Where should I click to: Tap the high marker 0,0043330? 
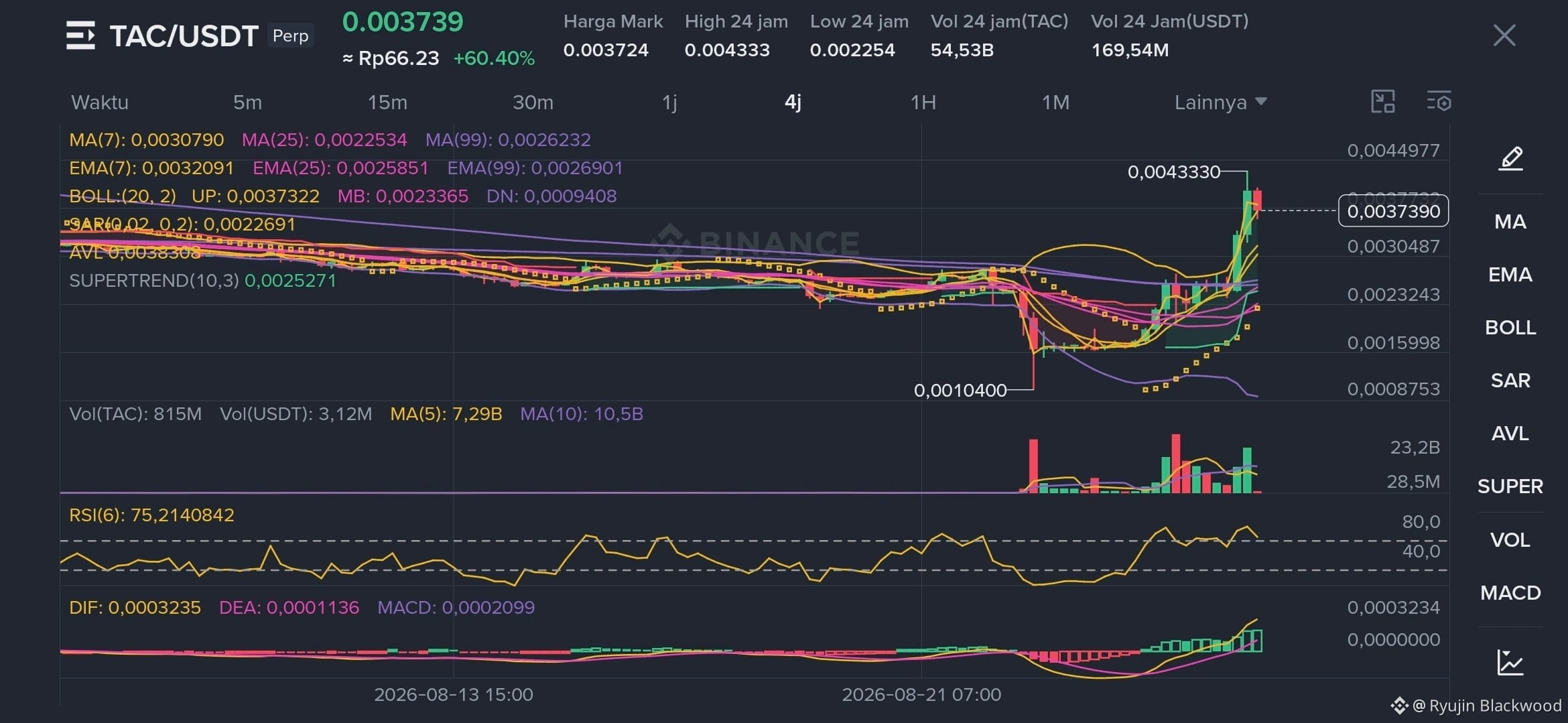click(1174, 172)
